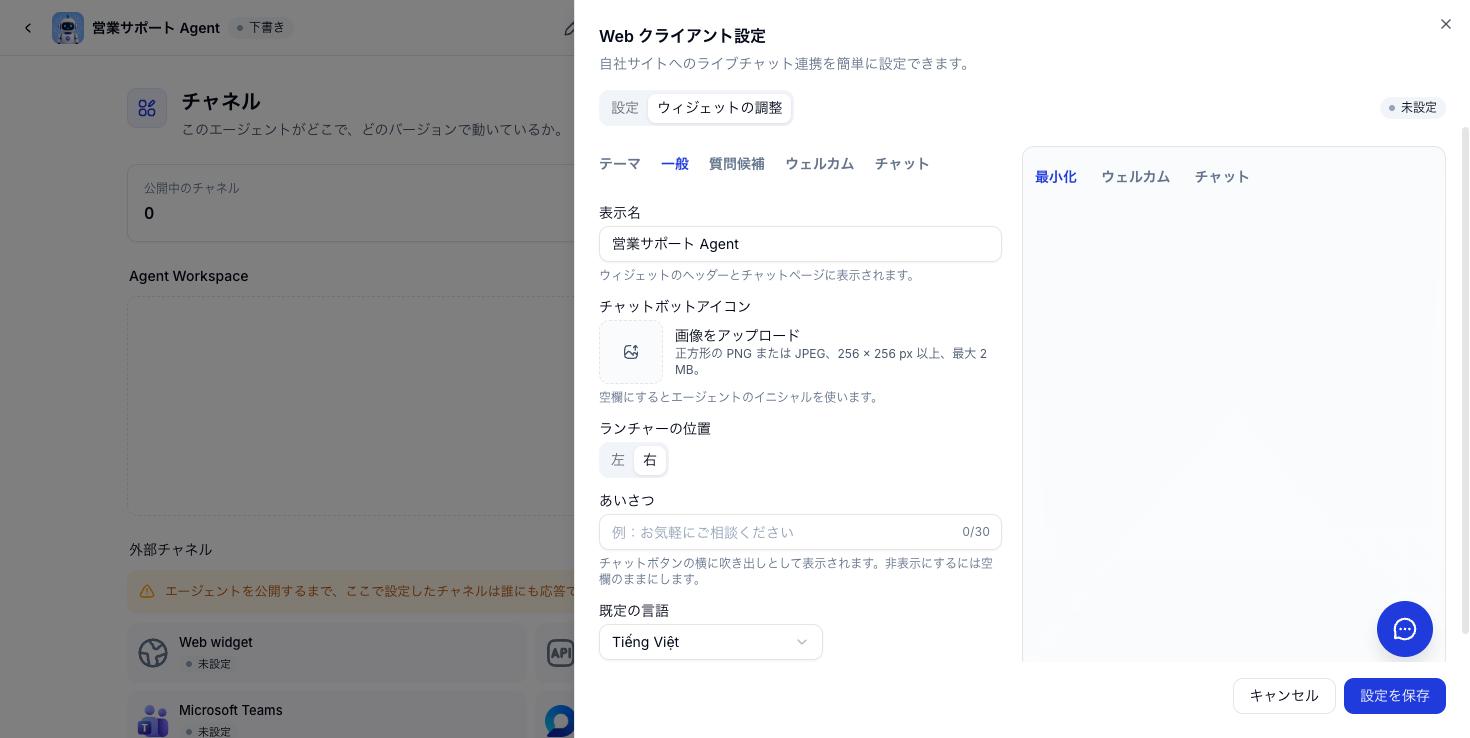The image size is (1470, 738).
Task: Click the Web widget globe icon
Action: click(x=153, y=653)
